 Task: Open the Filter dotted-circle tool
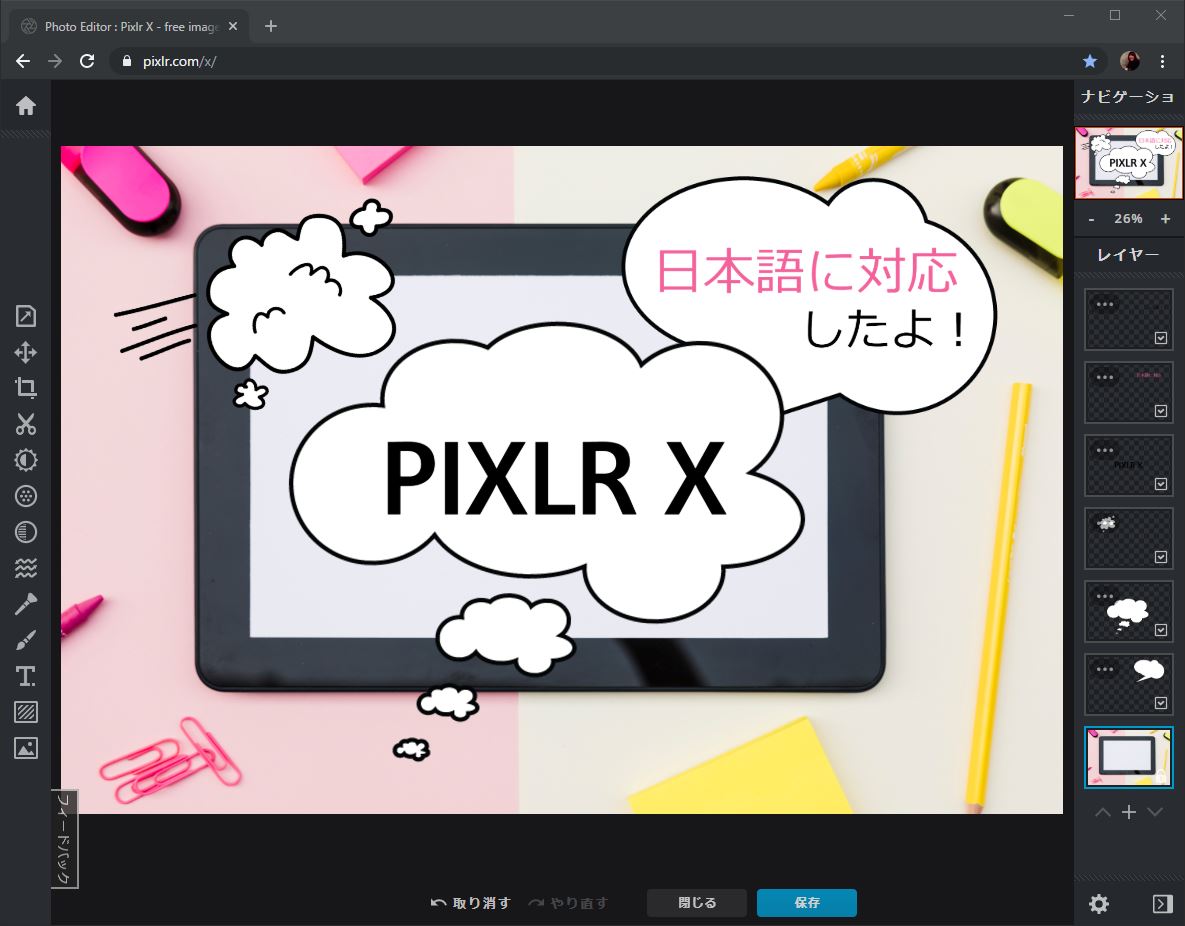(x=26, y=496)
